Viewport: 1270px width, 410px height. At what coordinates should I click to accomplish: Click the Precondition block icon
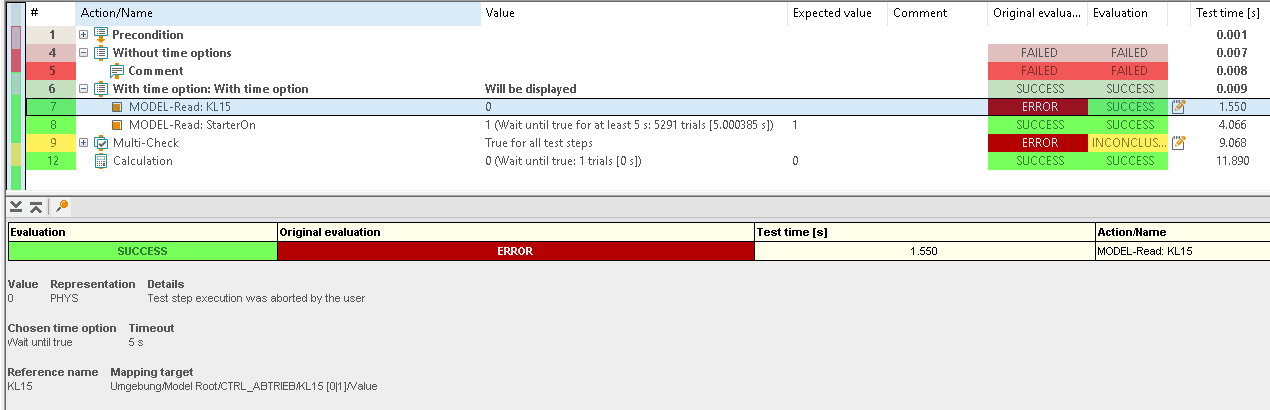click(100, 35)
